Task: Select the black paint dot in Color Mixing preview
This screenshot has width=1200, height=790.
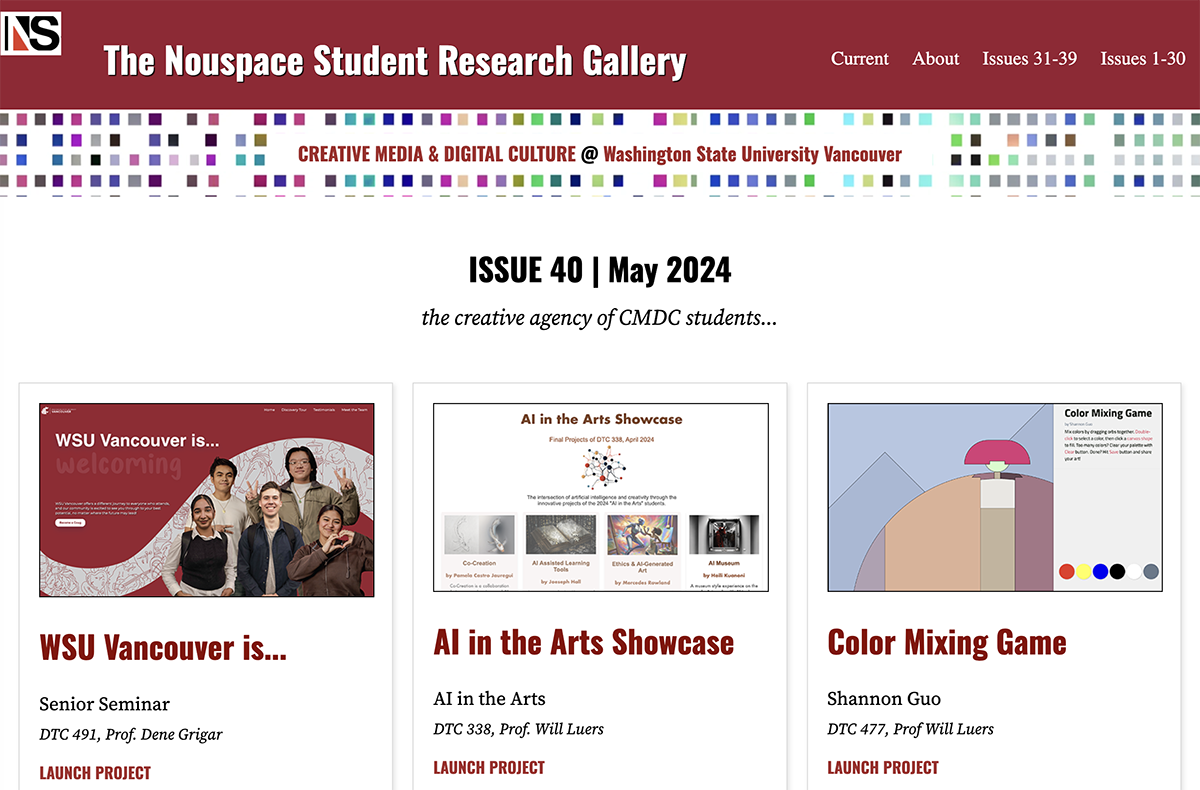Action: click(x=1117, y=570)
